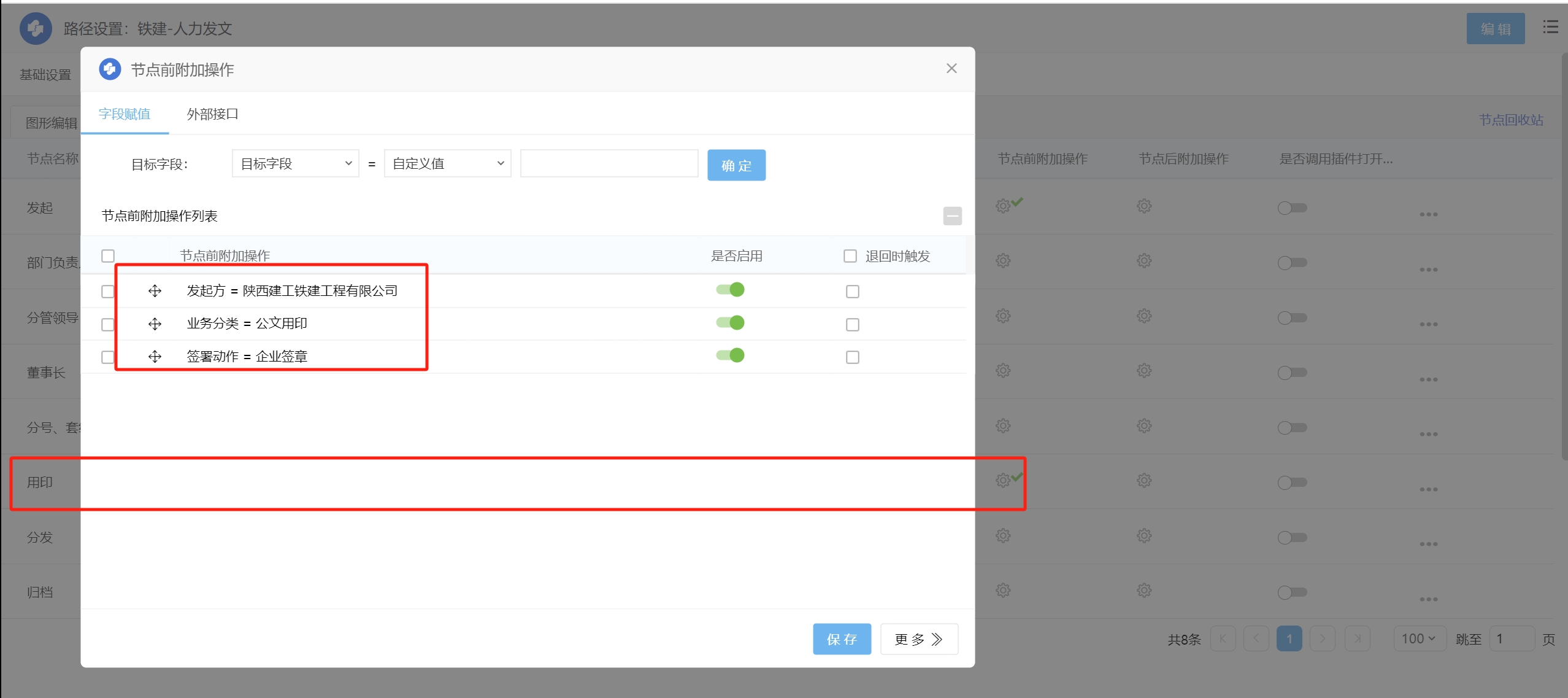
Task: Click drag-handle icon for 发起方 row
Action: 155,291
